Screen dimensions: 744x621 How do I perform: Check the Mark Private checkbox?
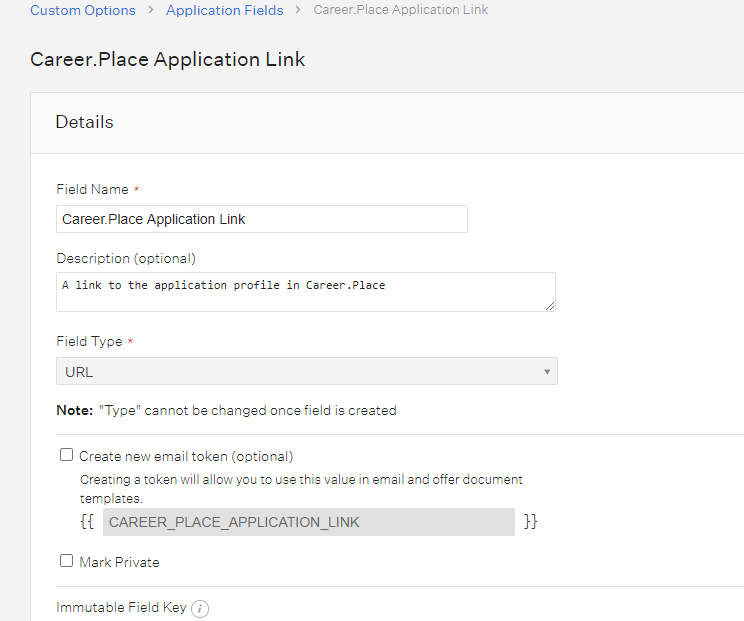[x=66, y=561]
